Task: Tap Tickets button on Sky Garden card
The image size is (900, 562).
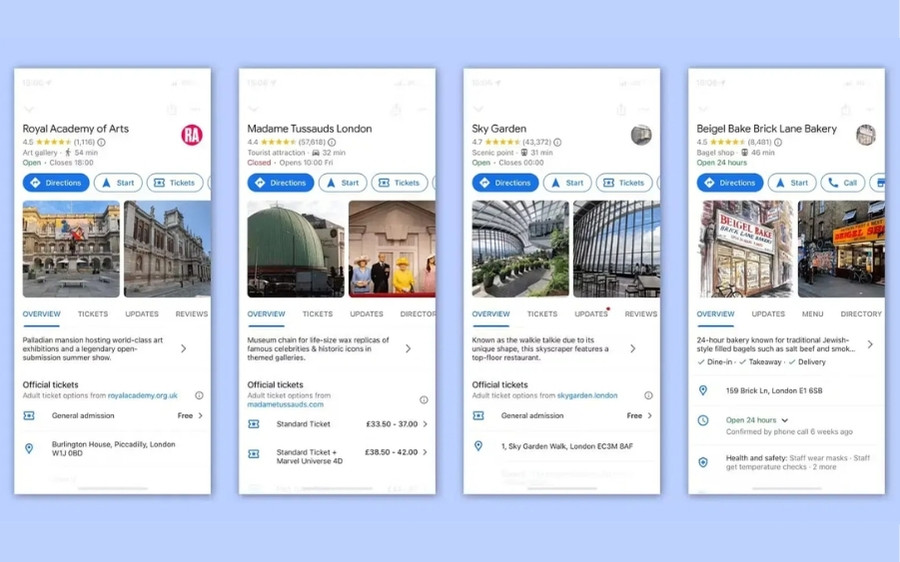Action: 624,183
